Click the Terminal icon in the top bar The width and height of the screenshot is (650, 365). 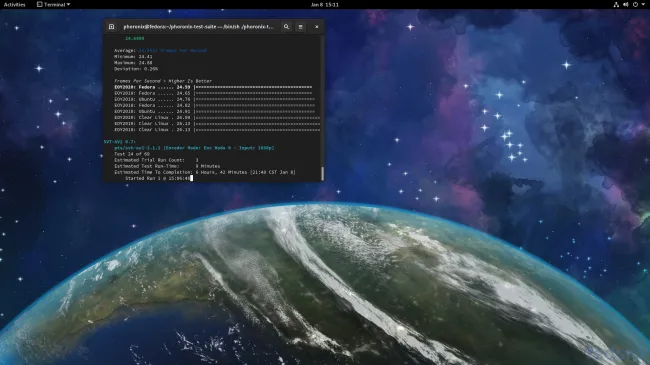point(39,5)
